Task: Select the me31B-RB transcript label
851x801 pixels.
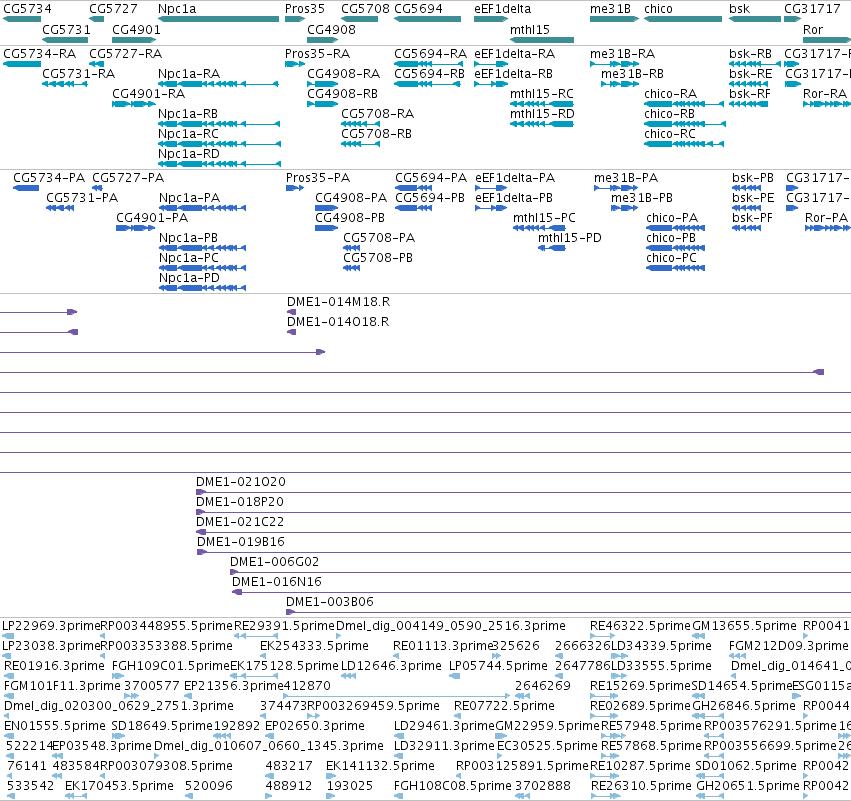Action: point(632,74)
